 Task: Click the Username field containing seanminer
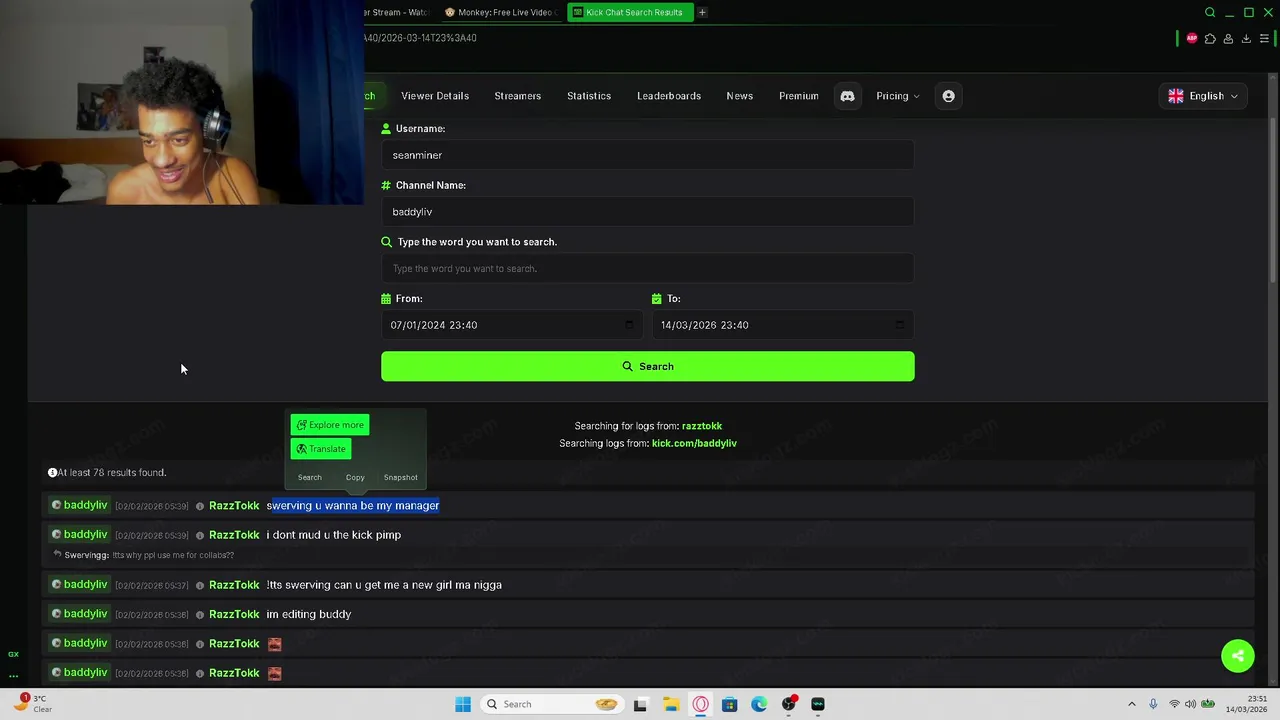tap(648, 155)
